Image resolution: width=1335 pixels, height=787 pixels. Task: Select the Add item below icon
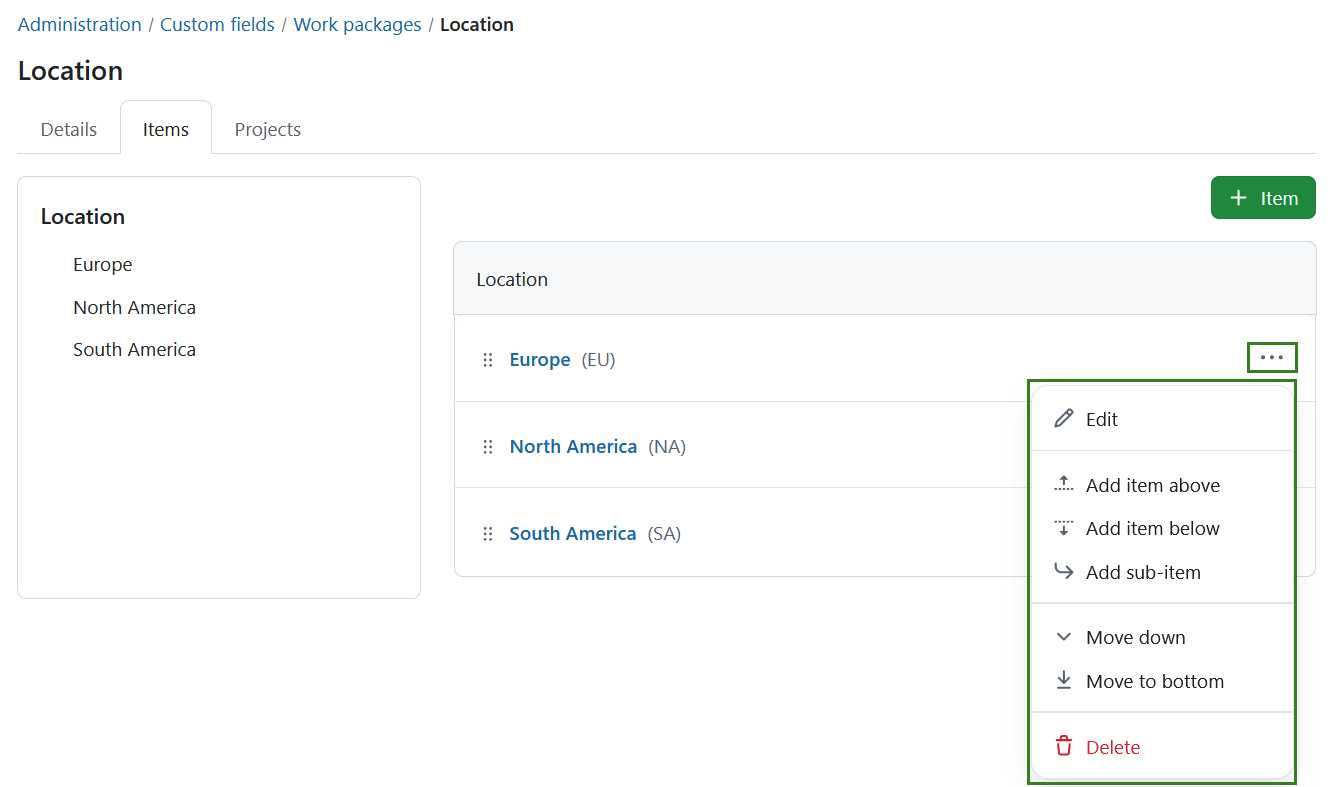click(x=1063, y=528)
